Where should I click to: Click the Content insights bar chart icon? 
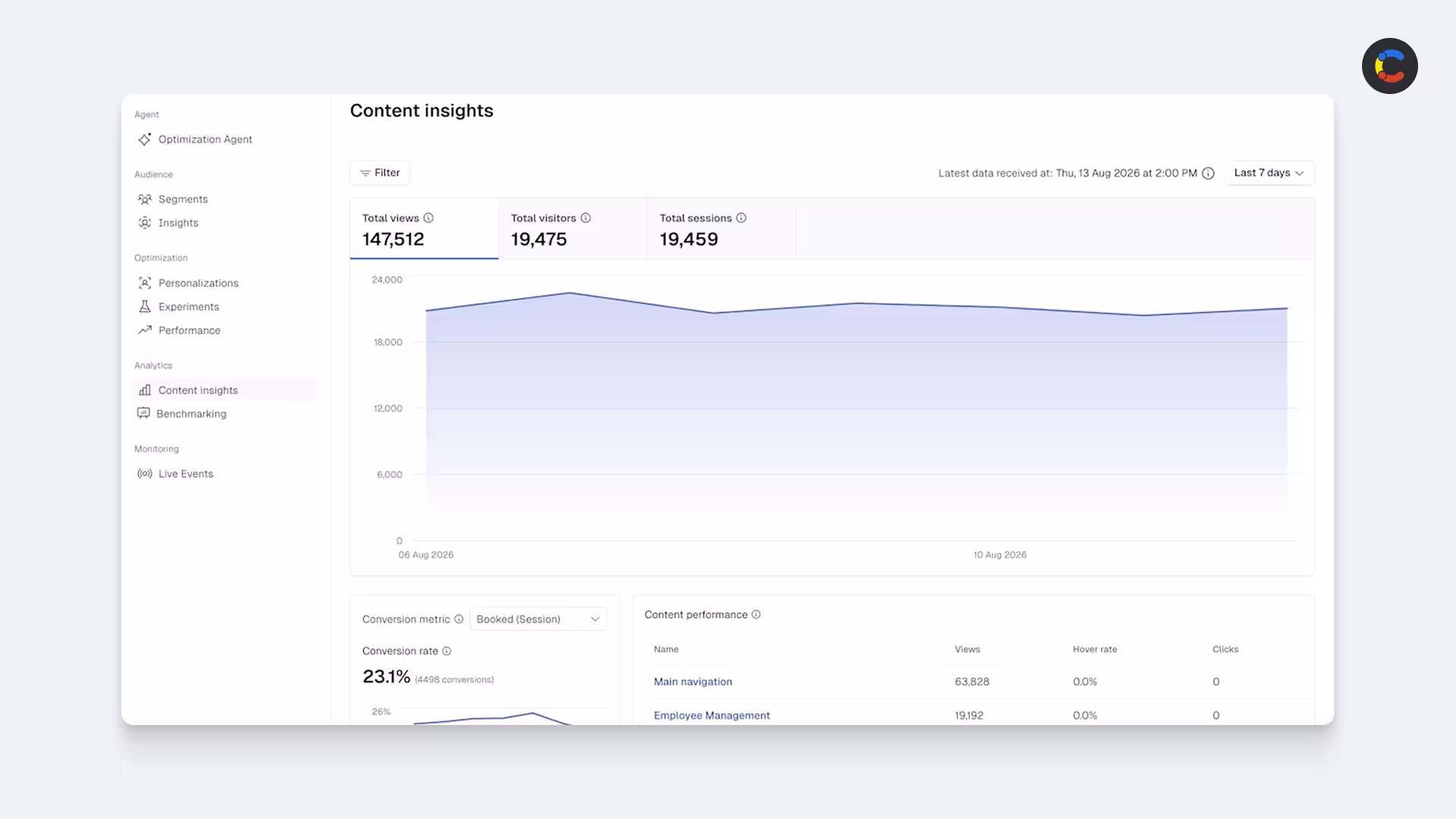pyautogui.click(x=144, y=390)
